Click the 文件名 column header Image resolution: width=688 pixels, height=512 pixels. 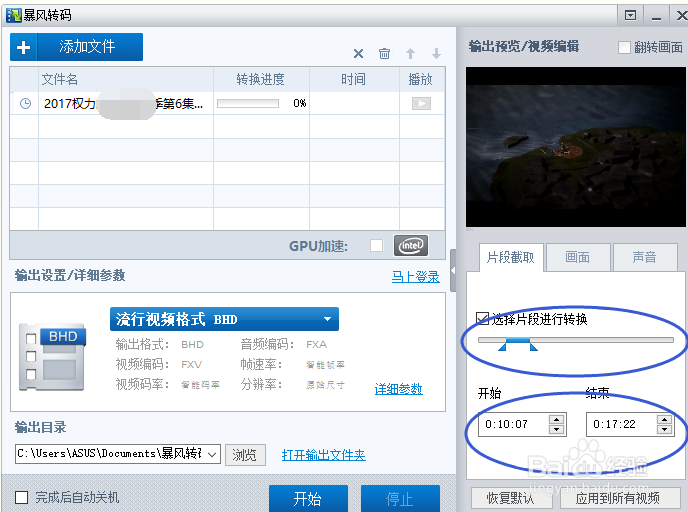(x=60, y=79)
